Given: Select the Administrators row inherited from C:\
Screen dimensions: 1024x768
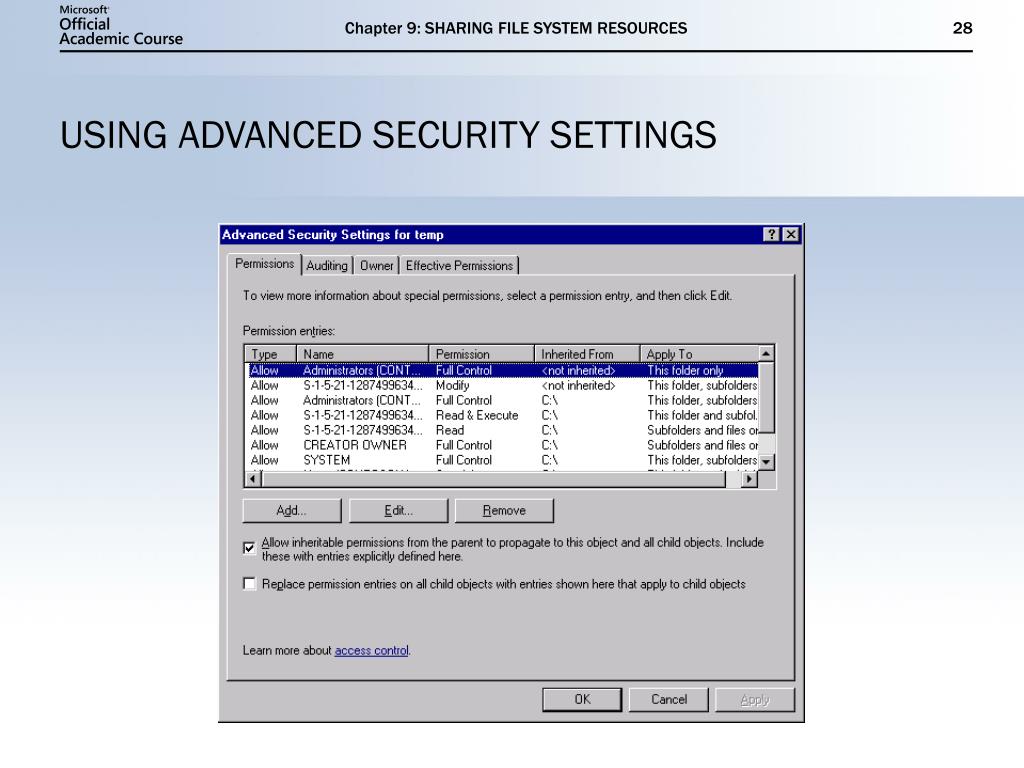Looking at the screenshot, I should coord(502,400).
